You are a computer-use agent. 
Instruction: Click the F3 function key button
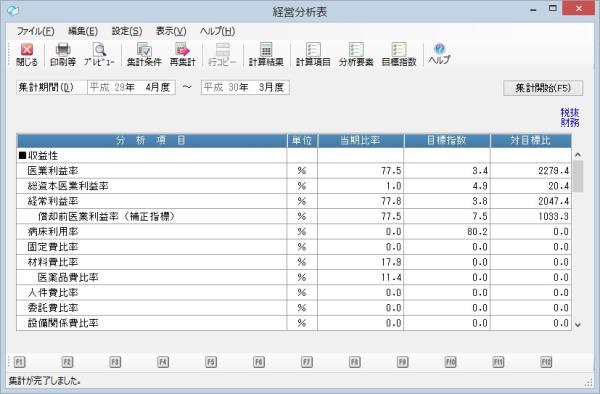click(x=115, y=362)
